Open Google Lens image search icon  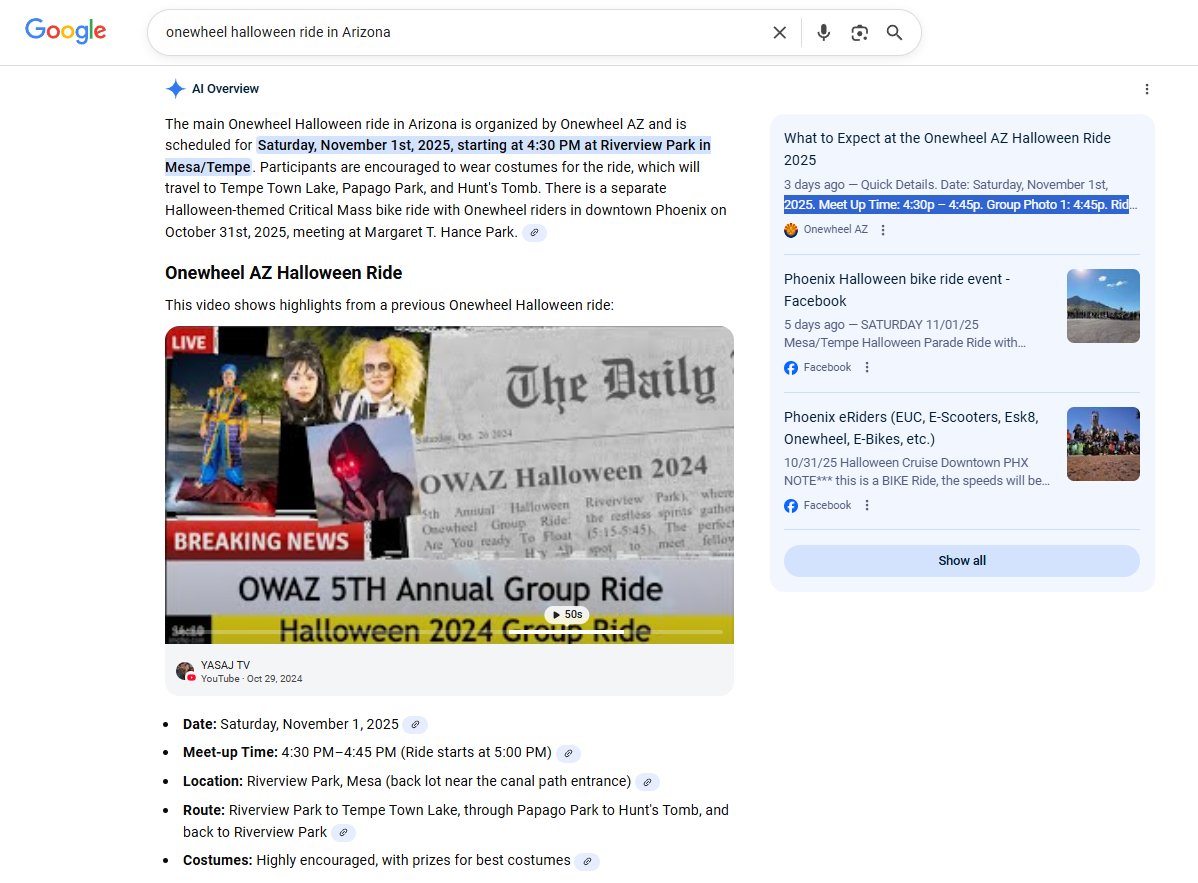tap(860, 32)
